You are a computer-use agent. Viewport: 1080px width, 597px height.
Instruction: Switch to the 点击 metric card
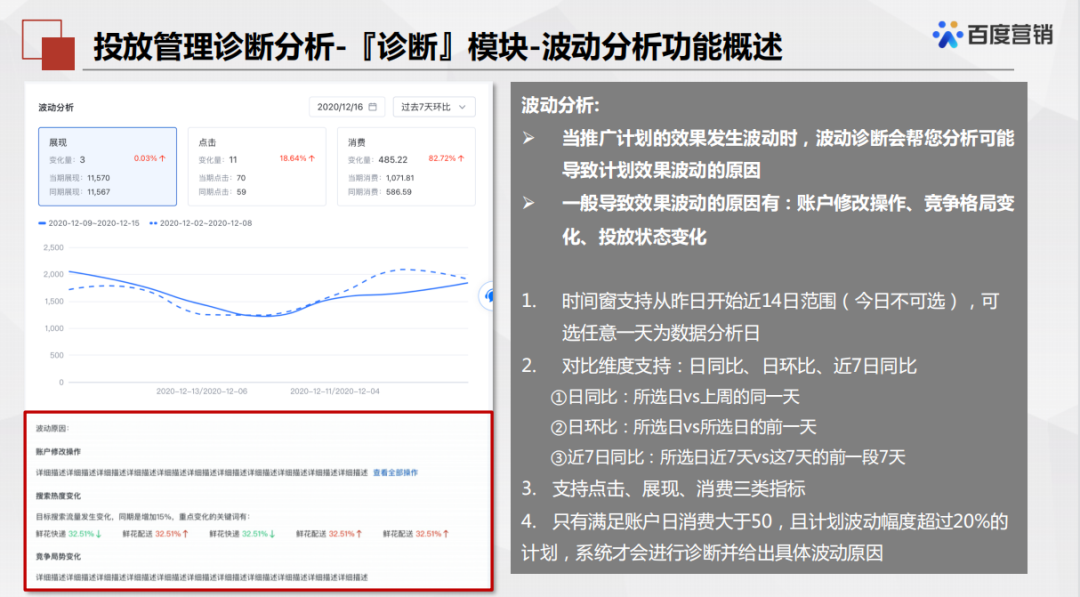click(x=257, y=166)
